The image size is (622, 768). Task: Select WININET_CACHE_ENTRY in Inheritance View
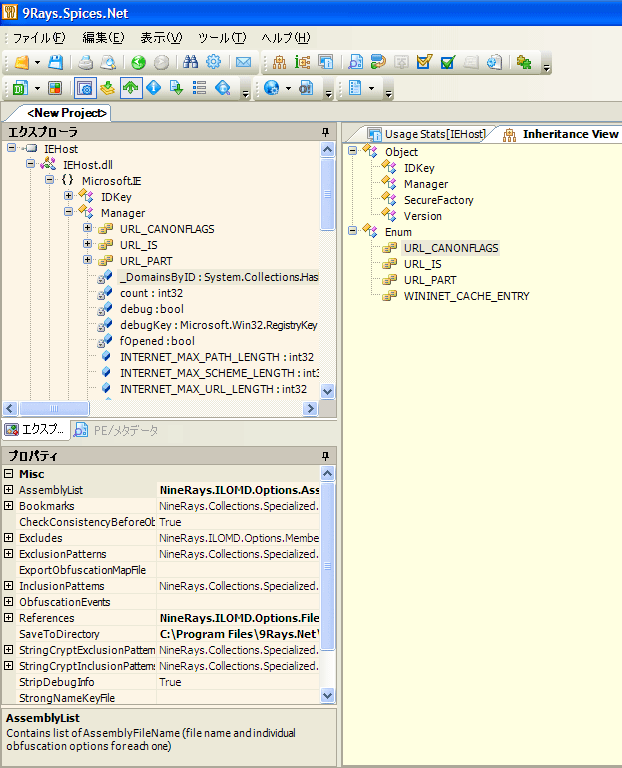coord(466,296)
